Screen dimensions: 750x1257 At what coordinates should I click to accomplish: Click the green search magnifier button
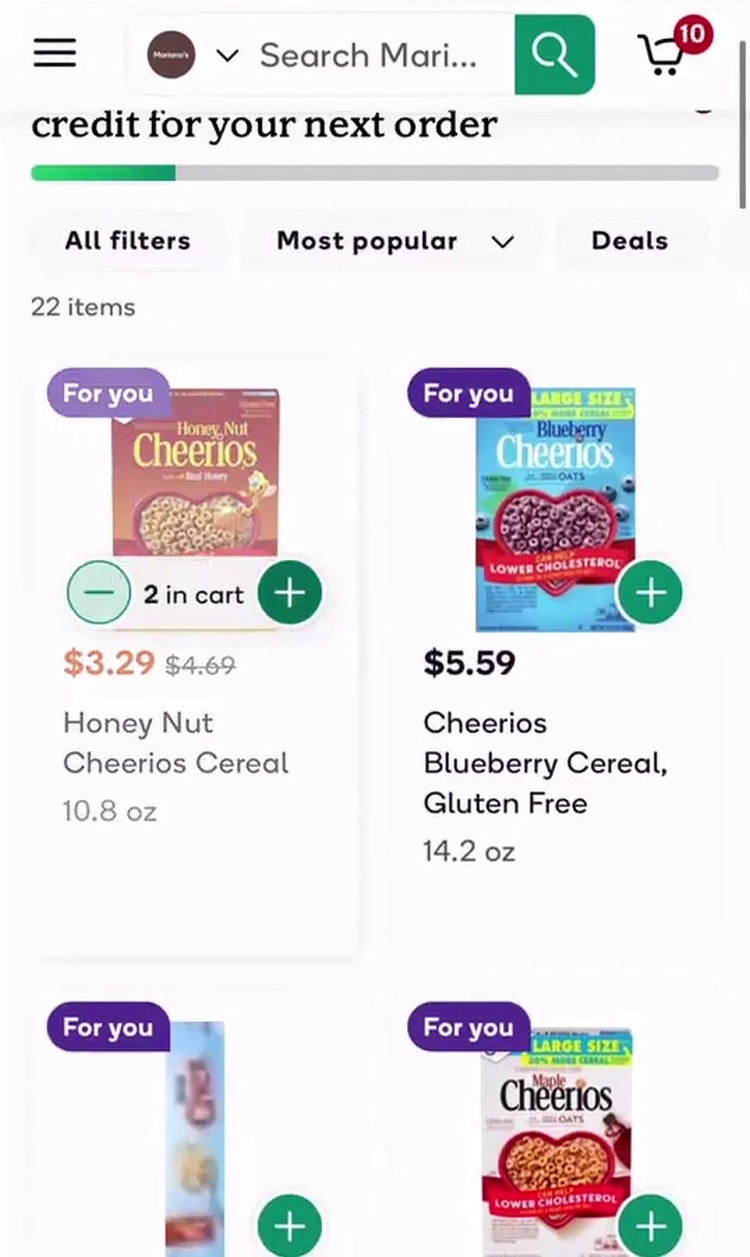click(x=555, y=54)
